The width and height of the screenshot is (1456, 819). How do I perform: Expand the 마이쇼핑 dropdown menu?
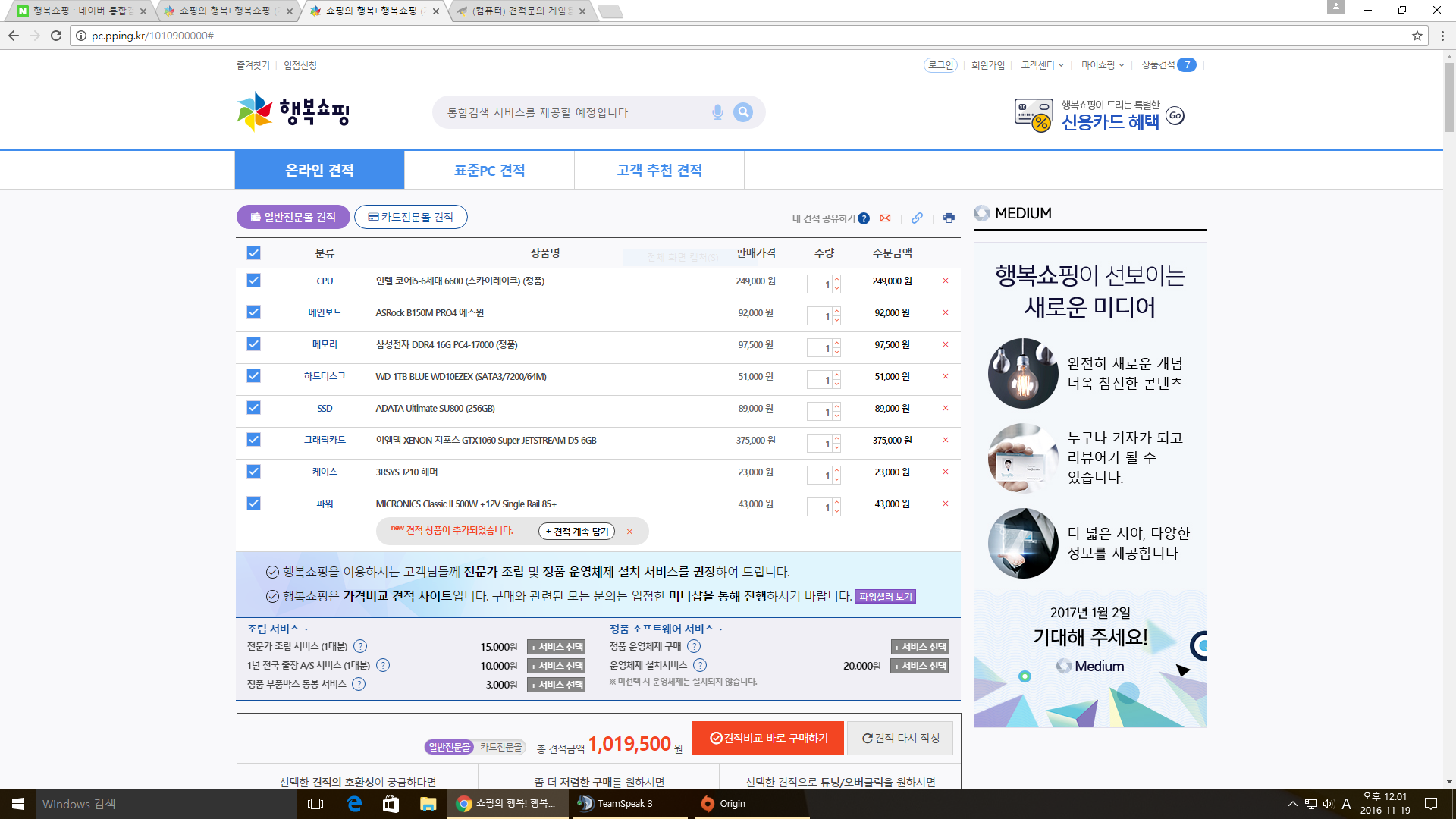tap(1103, 65)
